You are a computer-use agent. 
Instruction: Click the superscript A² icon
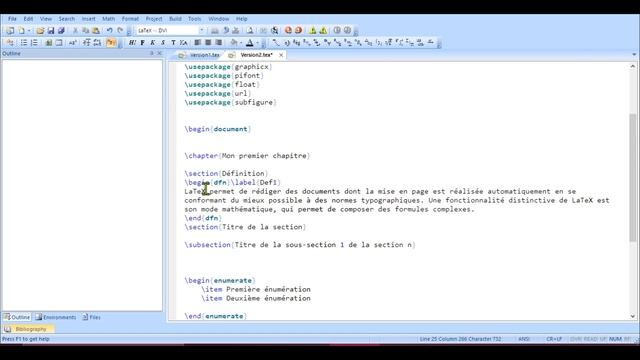pos(73,42)
